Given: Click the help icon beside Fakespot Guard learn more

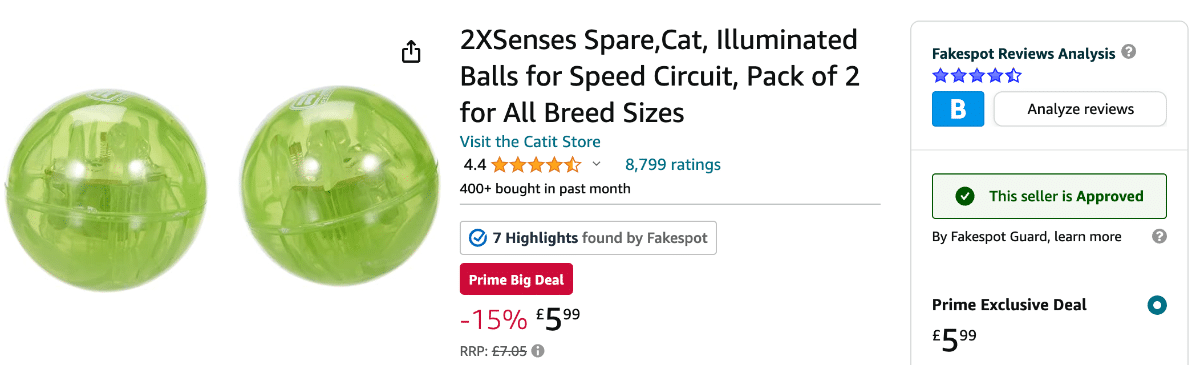Looking at the screenshot, I should pyautogui.click(x=1159, y=237).
